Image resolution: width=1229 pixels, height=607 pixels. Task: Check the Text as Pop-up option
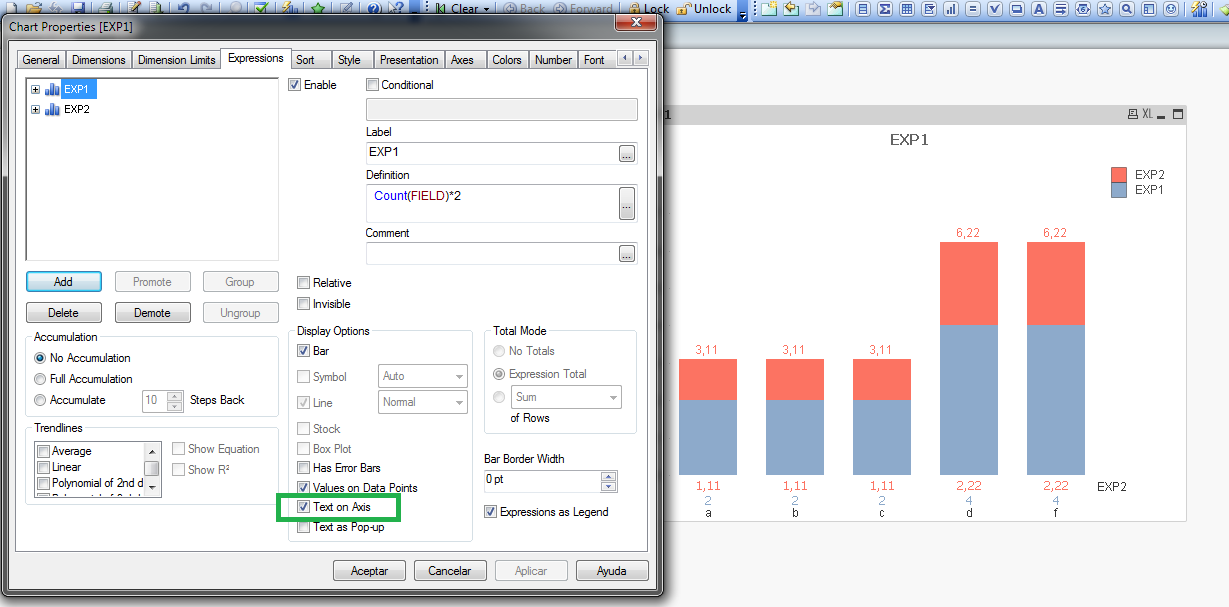point(304,527)
